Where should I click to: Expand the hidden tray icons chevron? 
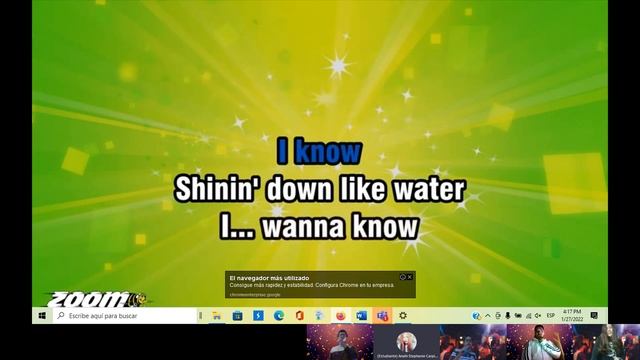point(488,316)
